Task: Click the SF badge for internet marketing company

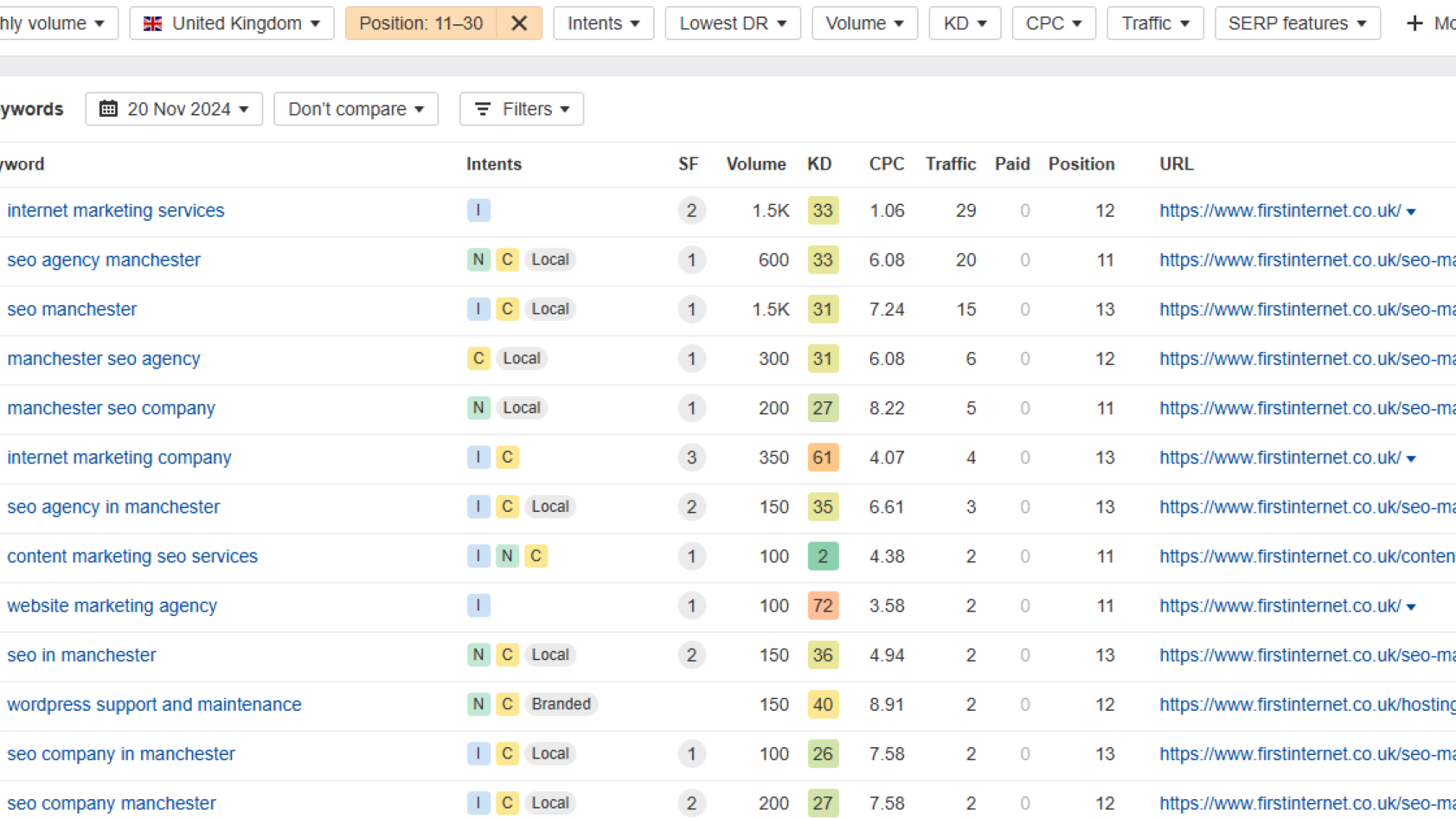Action: [x=691, y=457]
